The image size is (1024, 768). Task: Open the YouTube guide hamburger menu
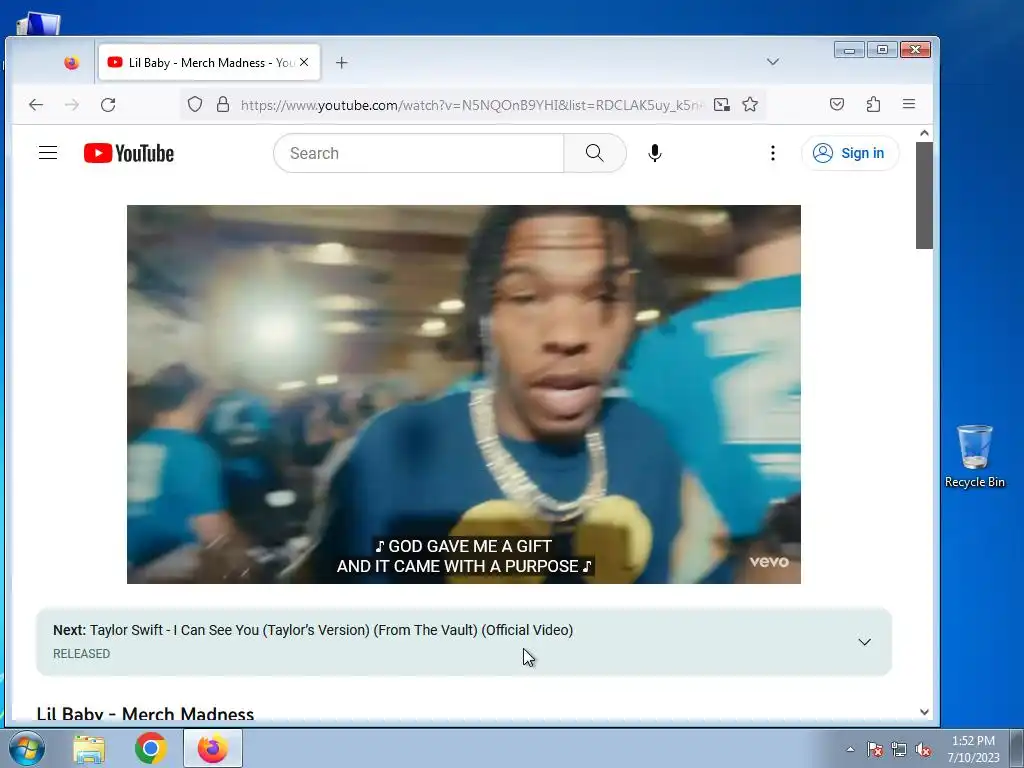[48, 153]
